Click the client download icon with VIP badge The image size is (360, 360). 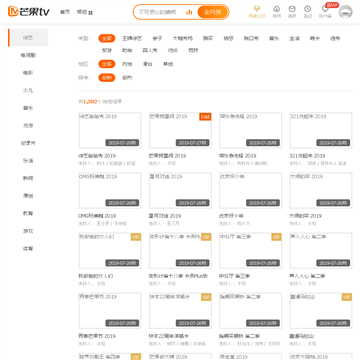coord(325,9)
